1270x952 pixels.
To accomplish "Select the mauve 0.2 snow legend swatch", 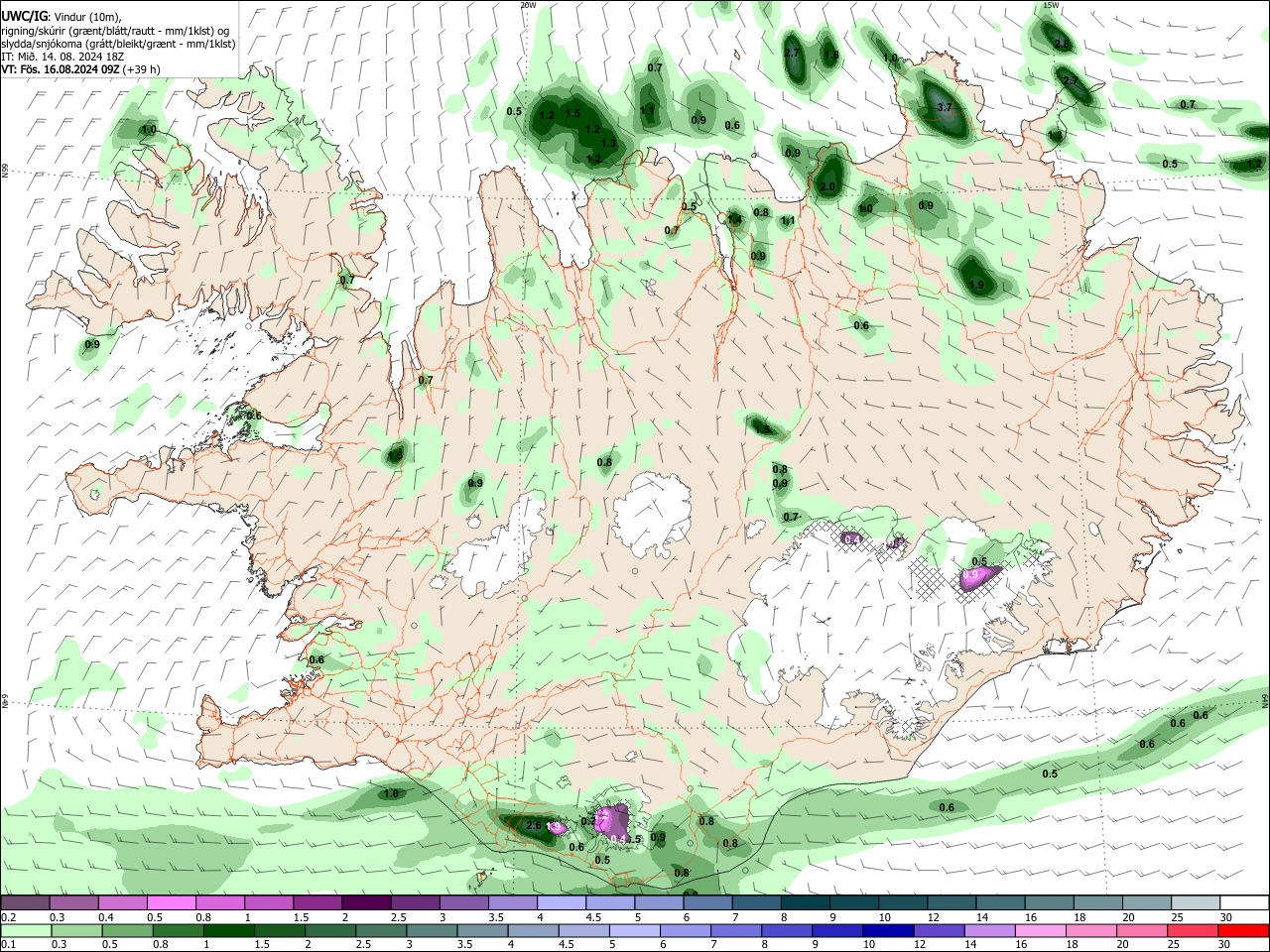I will coord(25,903).
